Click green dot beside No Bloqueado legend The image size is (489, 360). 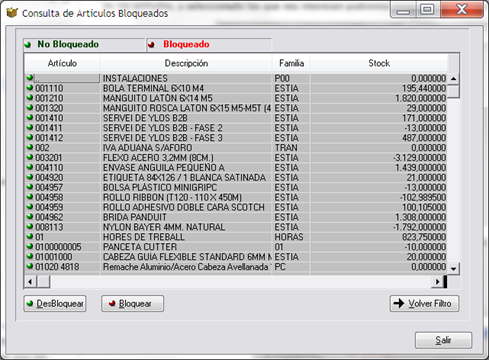pos(28,44)
